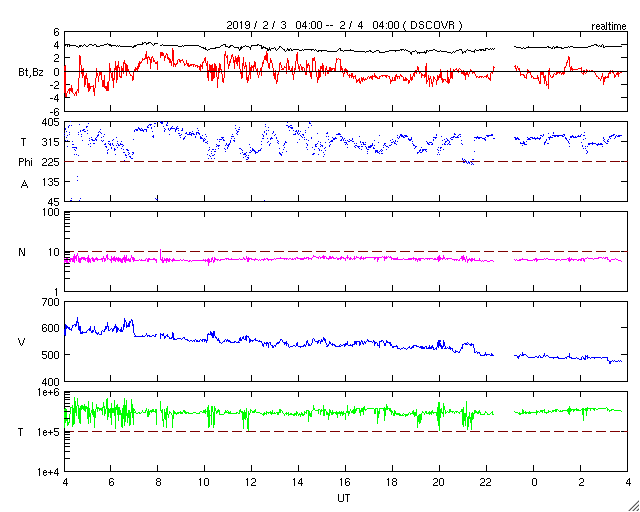Viewport: 640px width, 512px height.
Task: Click the '700' tick on velocity axis
Action: click(x=52, y=303)
